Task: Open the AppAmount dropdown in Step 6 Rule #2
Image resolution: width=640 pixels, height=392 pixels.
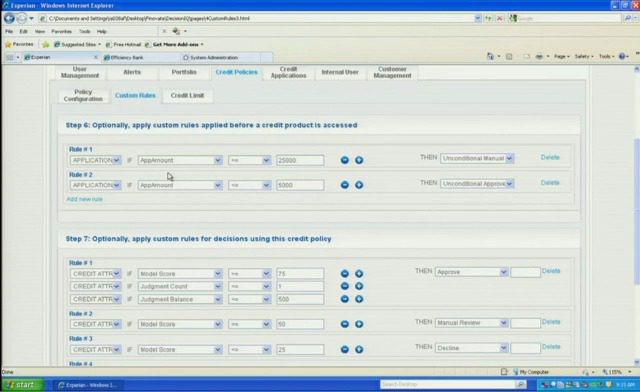Action: 180,185
